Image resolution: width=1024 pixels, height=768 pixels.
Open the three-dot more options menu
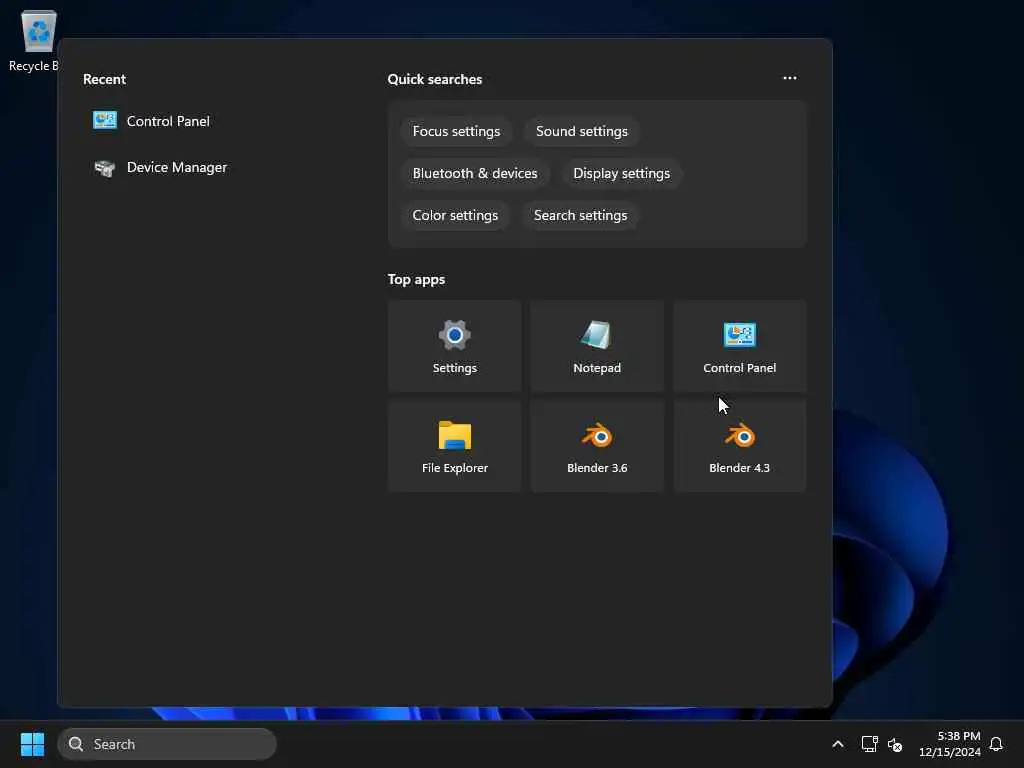pos(790,78)
